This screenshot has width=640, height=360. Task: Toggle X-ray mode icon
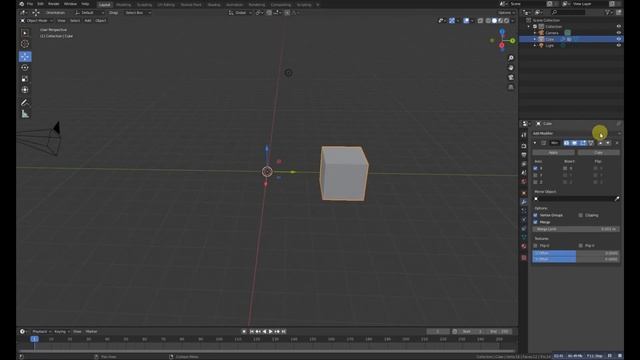(480, 20)
